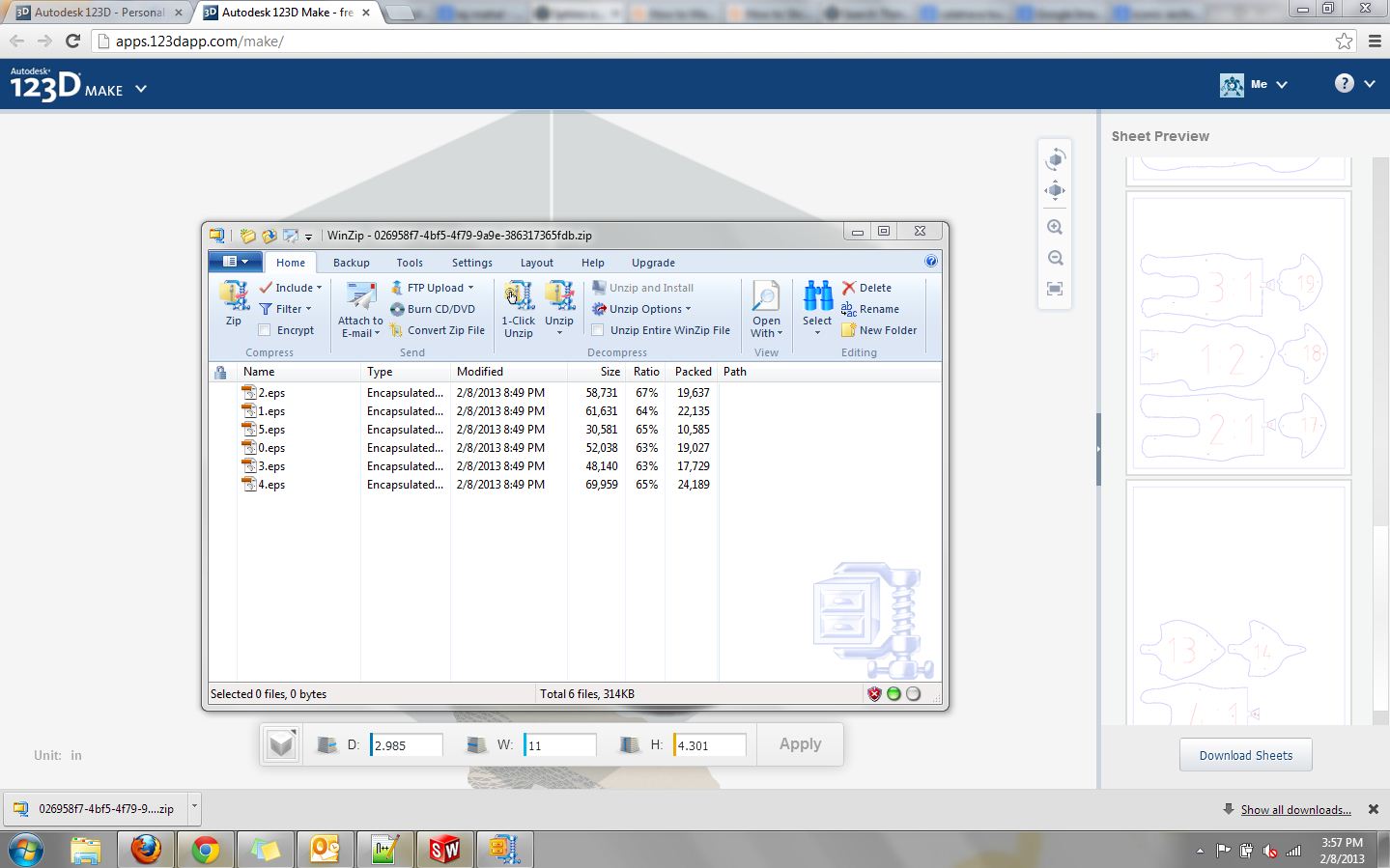Click Unzip and Install
The width and height of the screenshot is (1390, 868).
[x=643, y=288]
